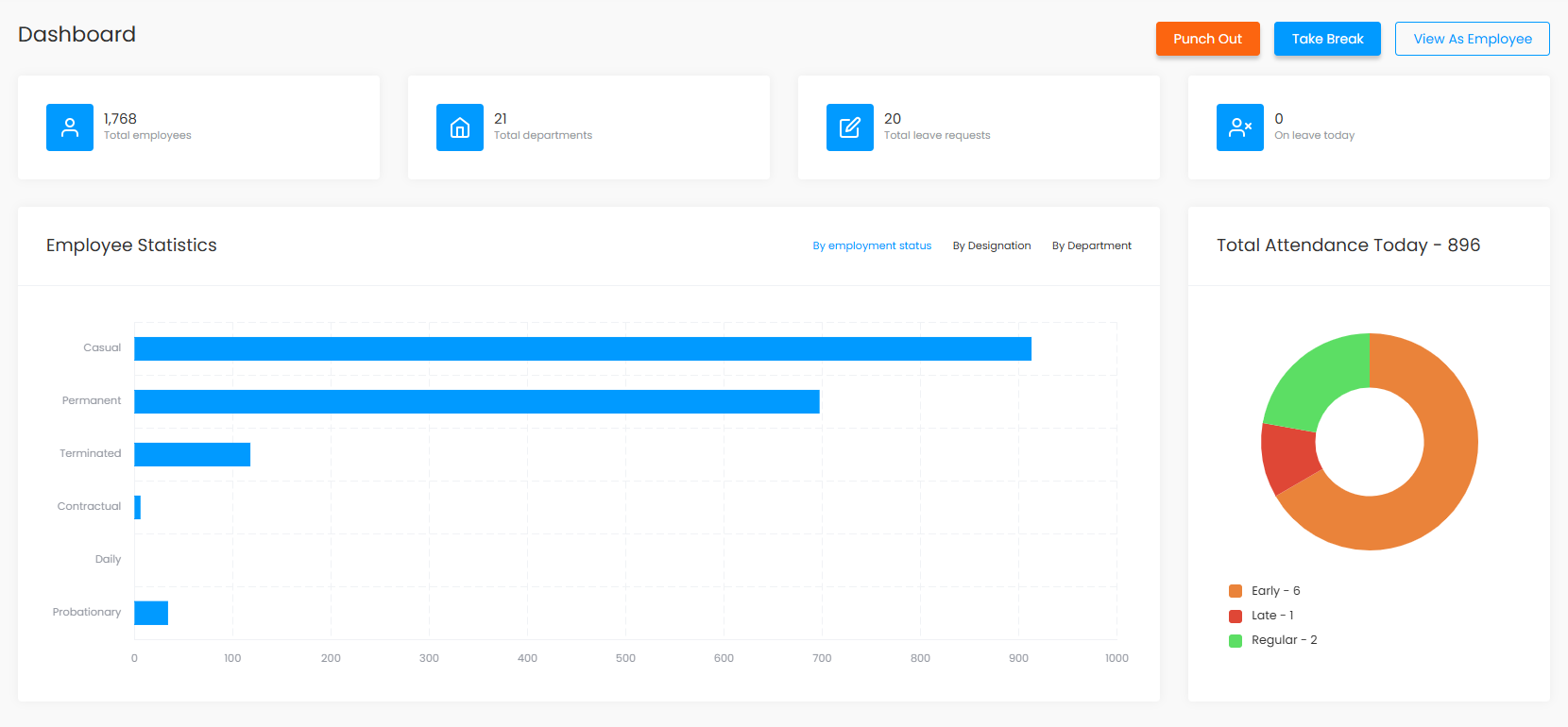Click the Casual bar in chart
The image size is (1568, 727).
click(x=582, y=348)
